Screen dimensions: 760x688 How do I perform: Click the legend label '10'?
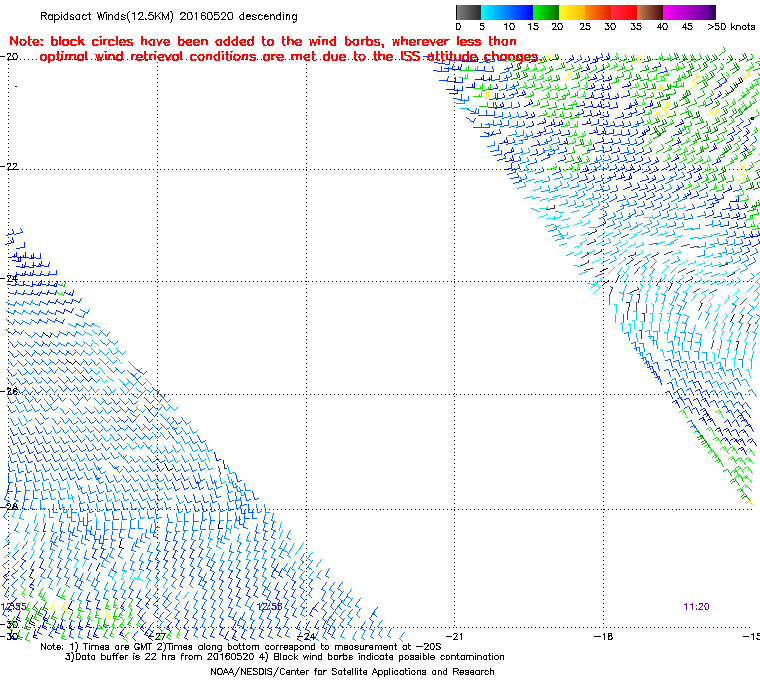(508, 27)
